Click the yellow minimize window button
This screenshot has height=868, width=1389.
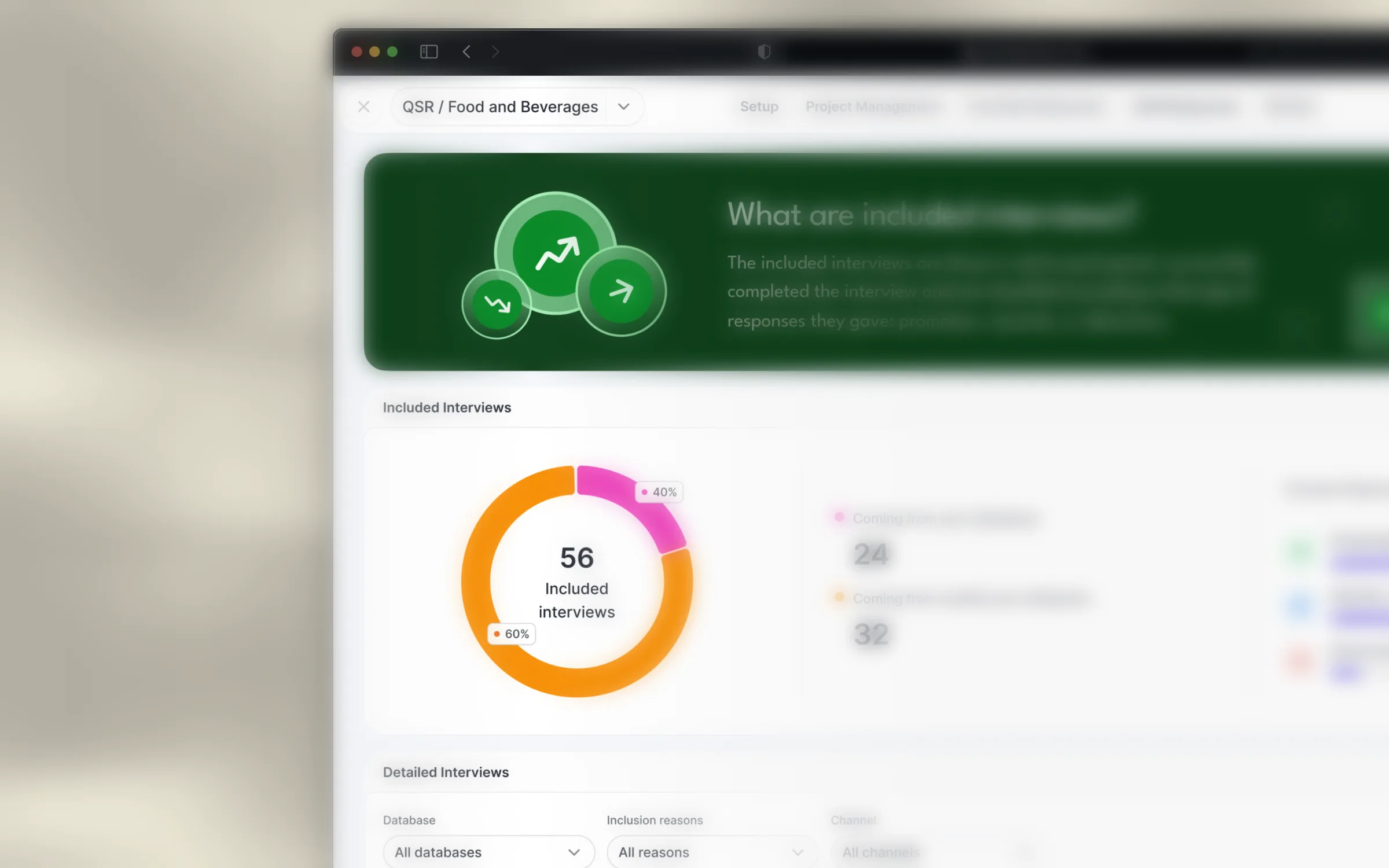[374, 52]
